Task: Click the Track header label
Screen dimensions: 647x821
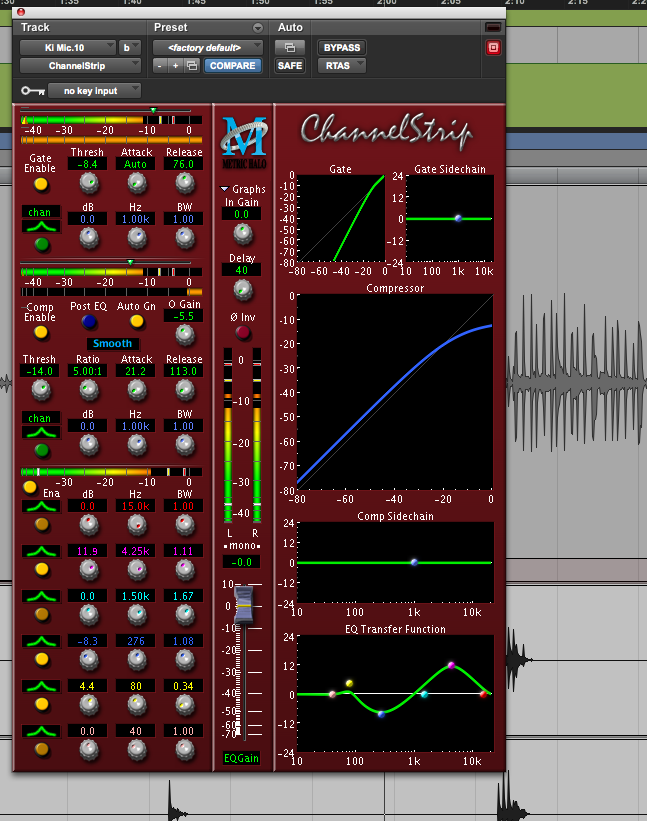Action: [35, 27]
